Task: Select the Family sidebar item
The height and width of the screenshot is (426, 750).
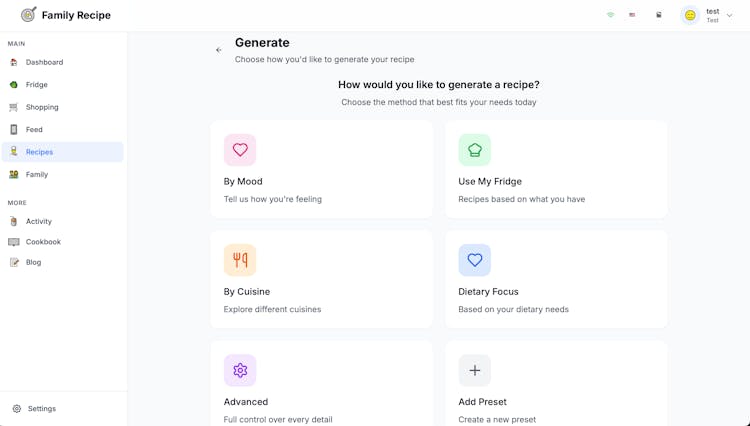Action: point(36,174)
